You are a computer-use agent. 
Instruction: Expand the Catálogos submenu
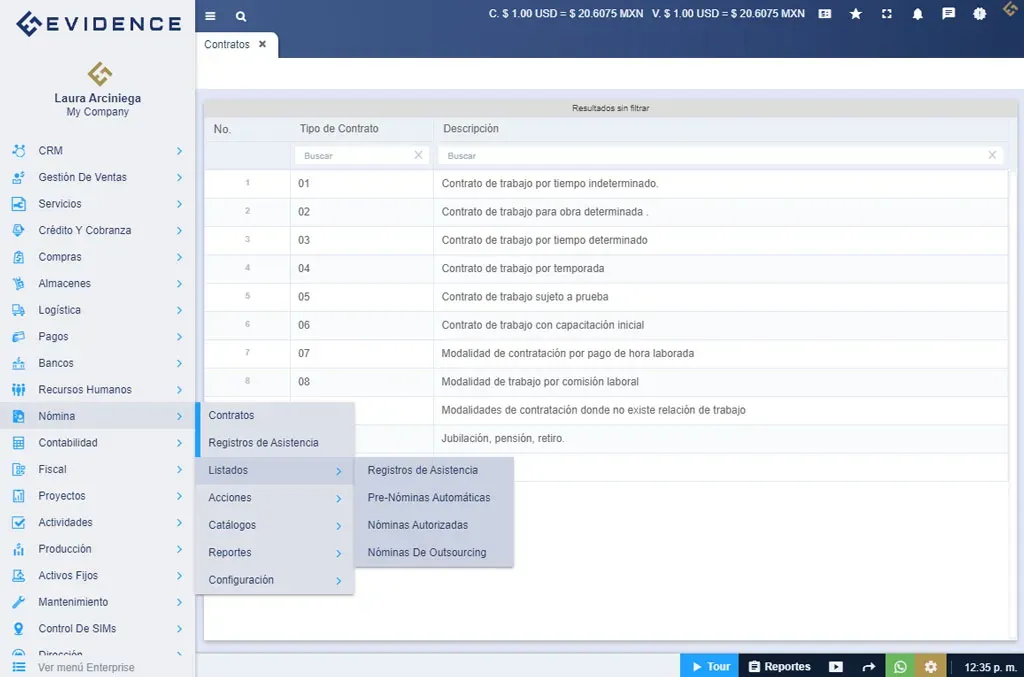tap(274, 525)
